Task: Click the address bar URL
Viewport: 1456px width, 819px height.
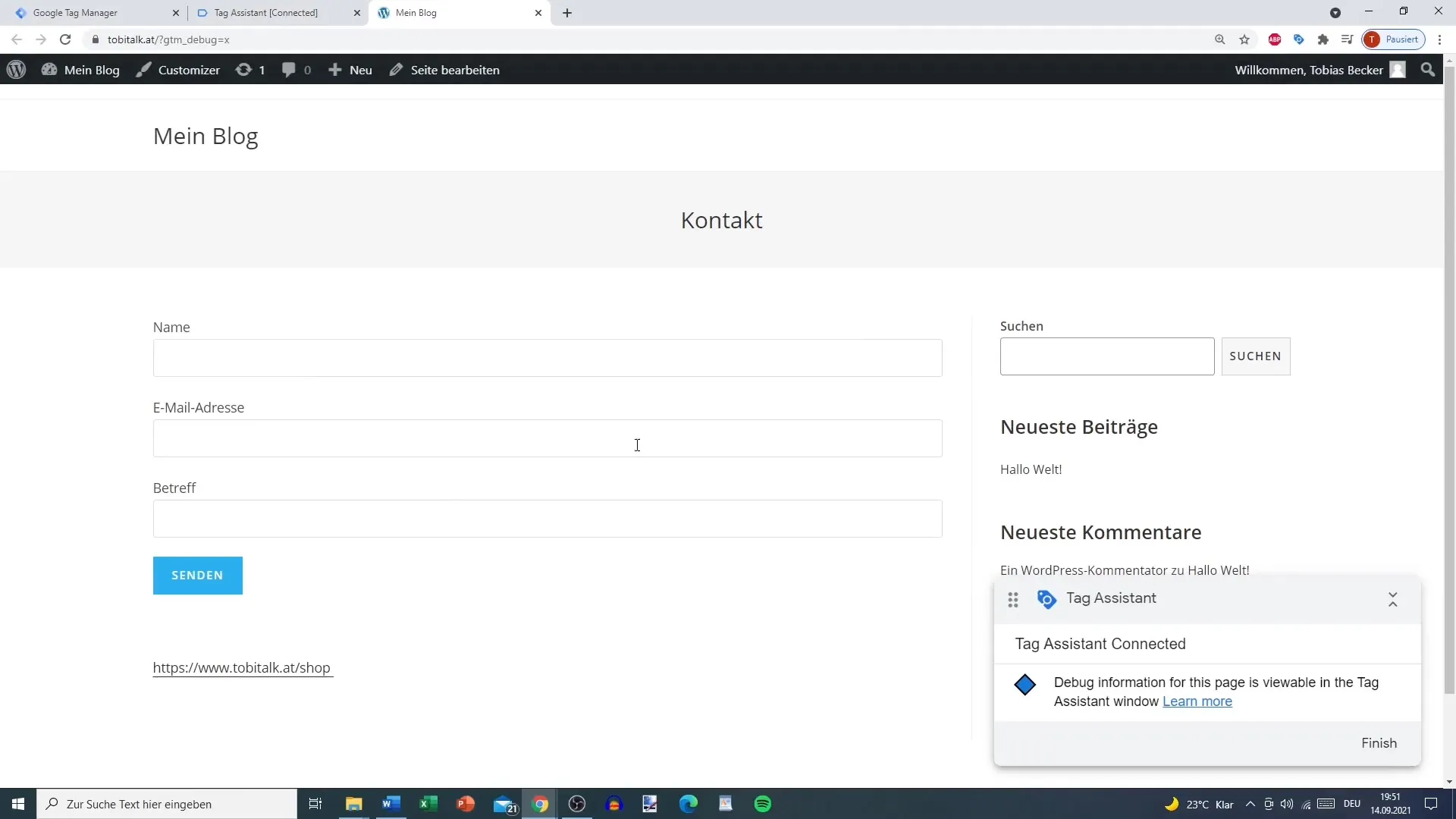Action: tap(168, 39)
